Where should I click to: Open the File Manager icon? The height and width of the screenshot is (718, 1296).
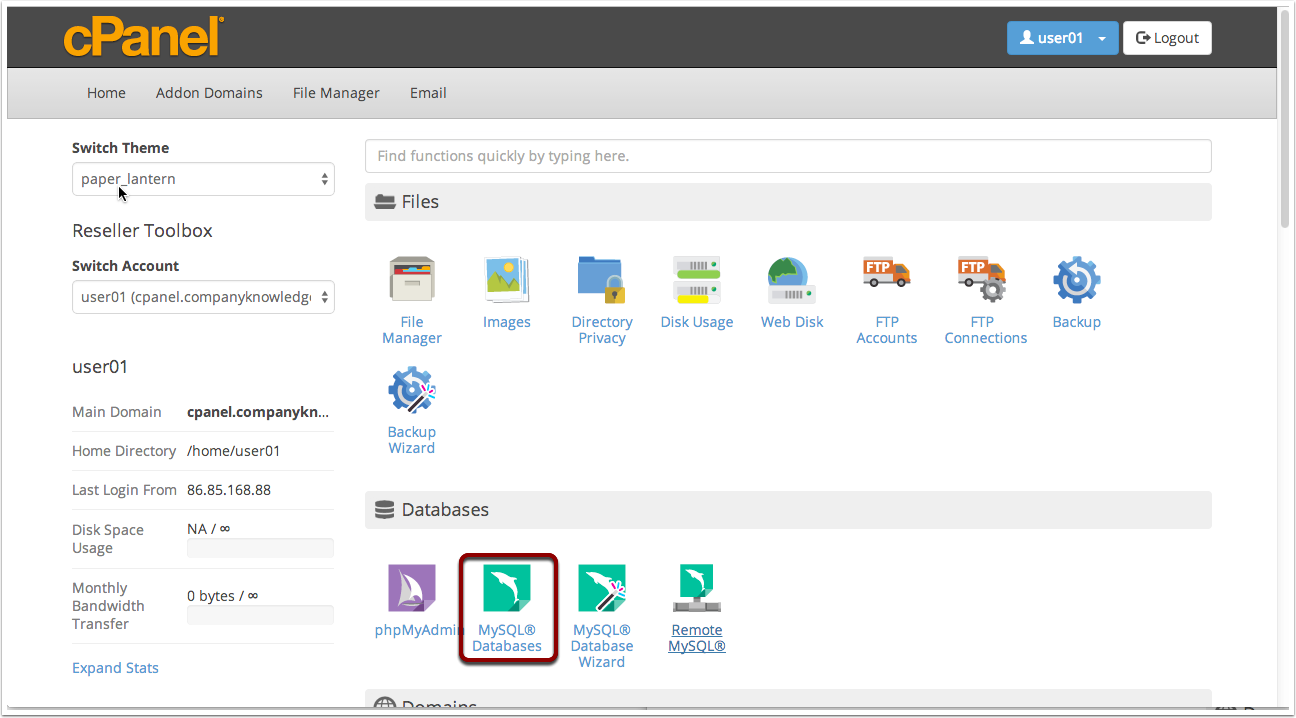[412, 280]
